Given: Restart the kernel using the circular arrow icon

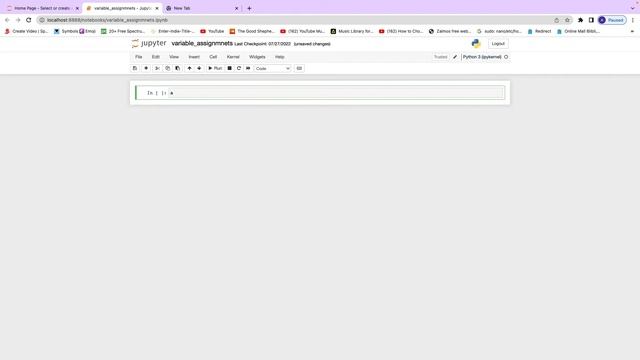Looking at the screenshot, I should pyautogui.click(x=239, y=68).
